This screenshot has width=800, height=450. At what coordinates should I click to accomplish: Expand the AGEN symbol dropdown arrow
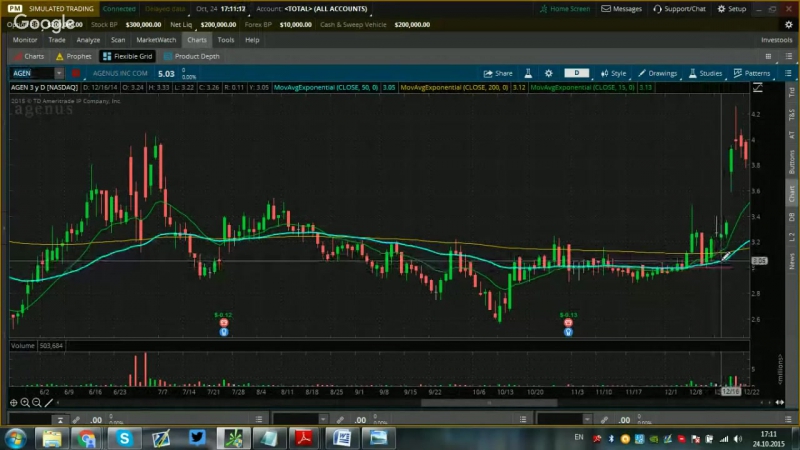[x=59, y=73]
